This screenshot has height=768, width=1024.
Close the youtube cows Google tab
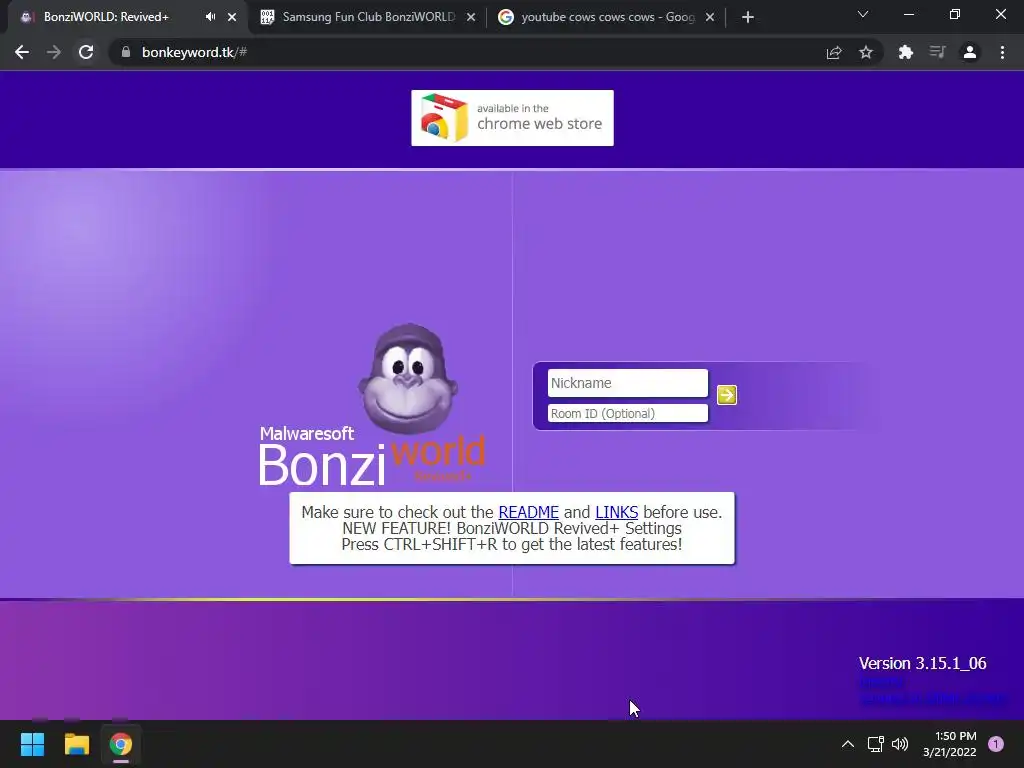pyautogui.click(x=710, y=17)
